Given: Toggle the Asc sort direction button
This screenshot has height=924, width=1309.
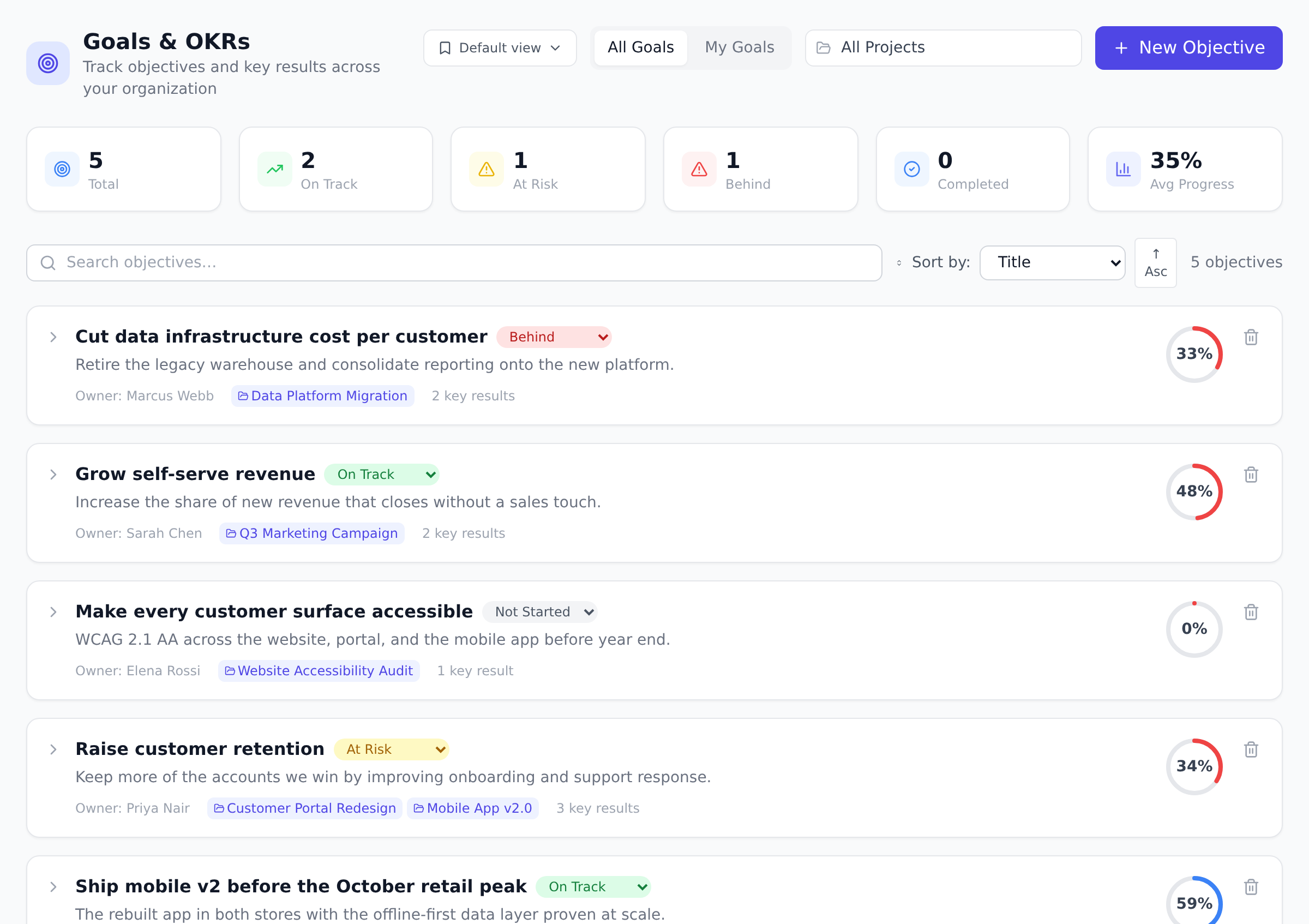Looking at the screenshot, I should pos(1155,263).
